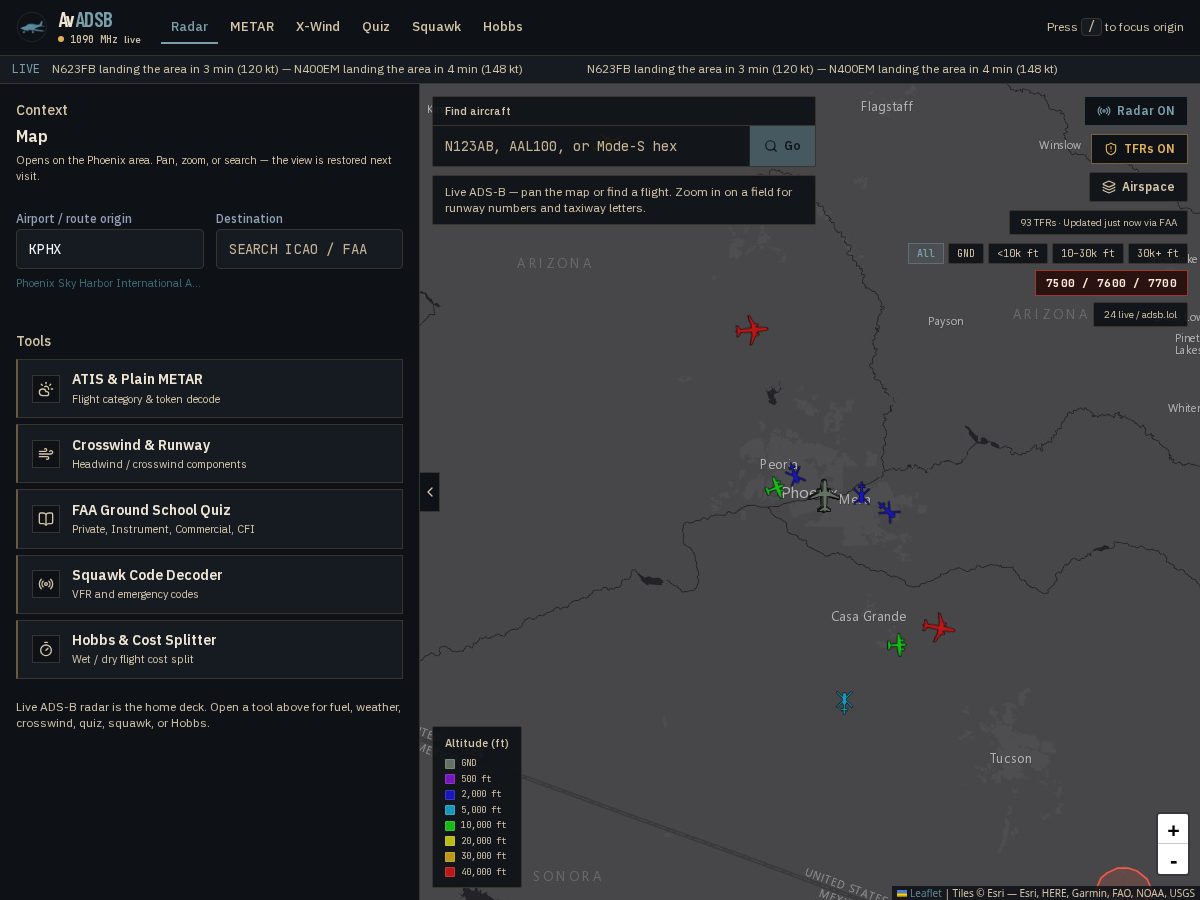The height and width of the screenshot is (900, 1200).
Task: Focus the Airport / route origin KPHX field
Action: click(110, 249)
